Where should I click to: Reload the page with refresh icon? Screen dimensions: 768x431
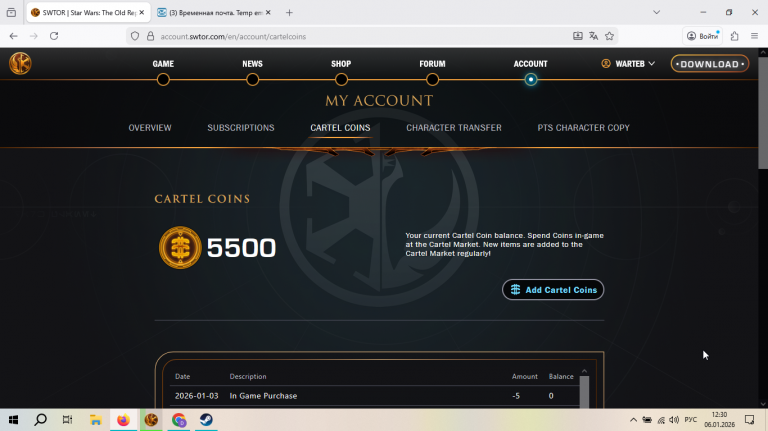tap(54, 36)
